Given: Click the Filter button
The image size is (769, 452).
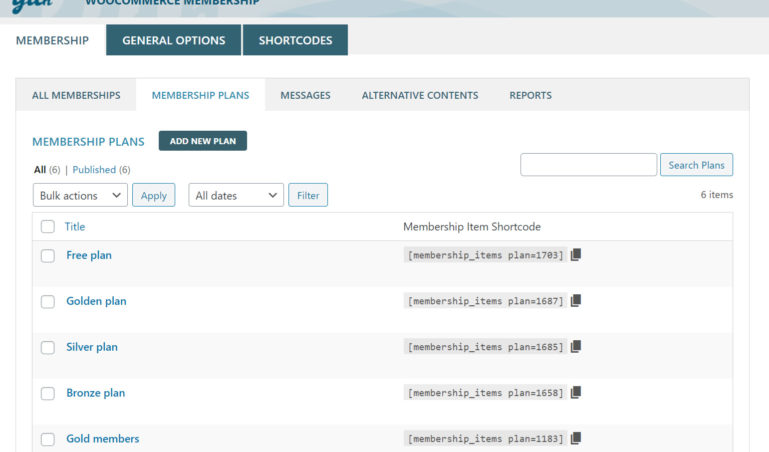Looking at the screenshot, I should (308, 195).
